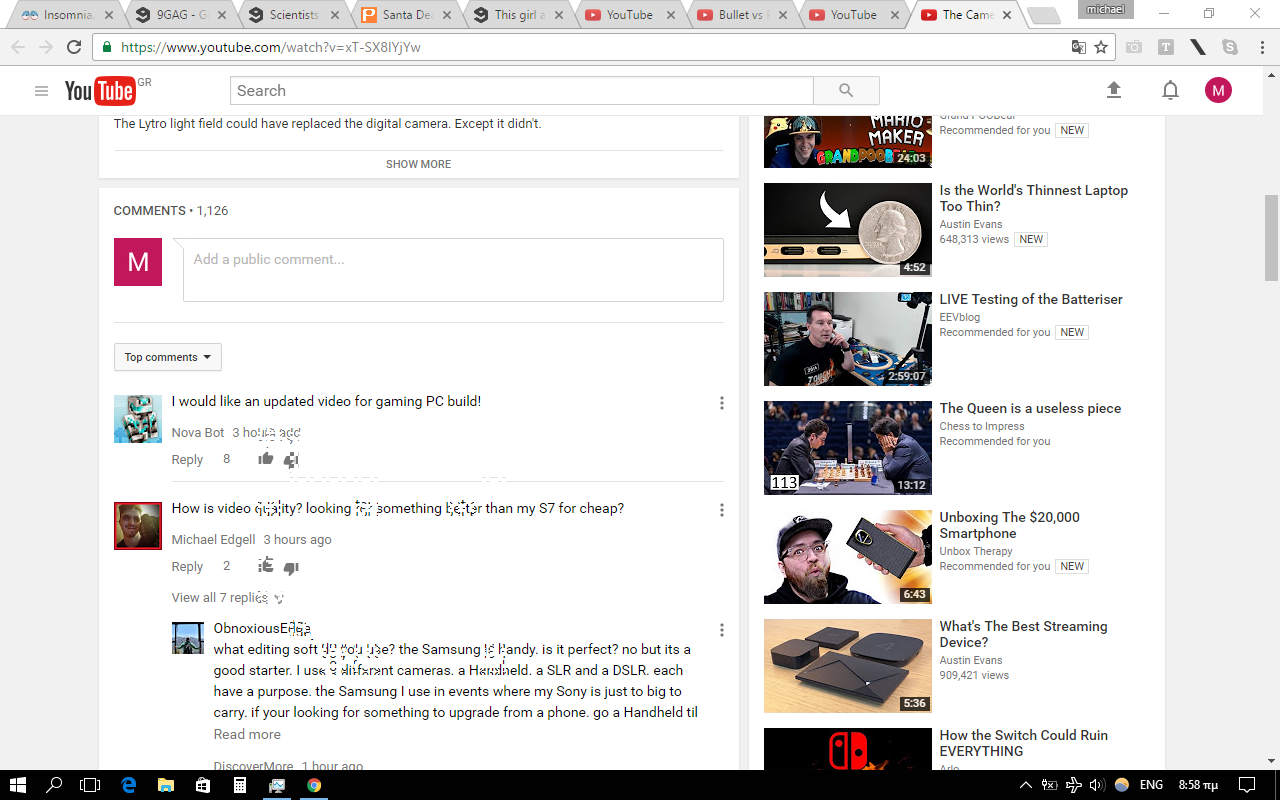Dislike Michael Edgell's comment
Image resolution: width=1280 pixels, height=800 pixels.
(x=291, y=567)
